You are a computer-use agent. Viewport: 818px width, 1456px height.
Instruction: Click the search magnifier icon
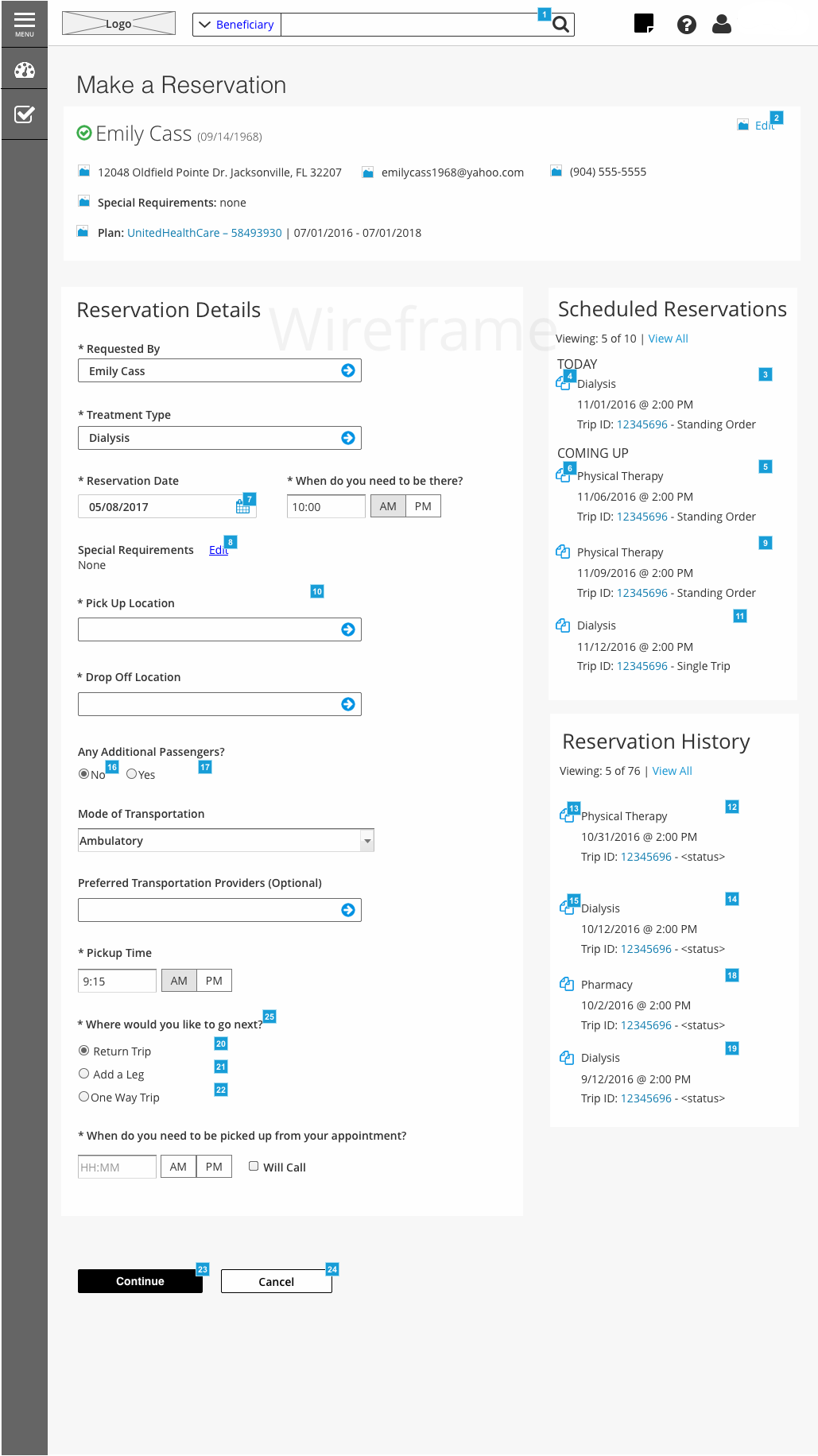click(561, 25)
